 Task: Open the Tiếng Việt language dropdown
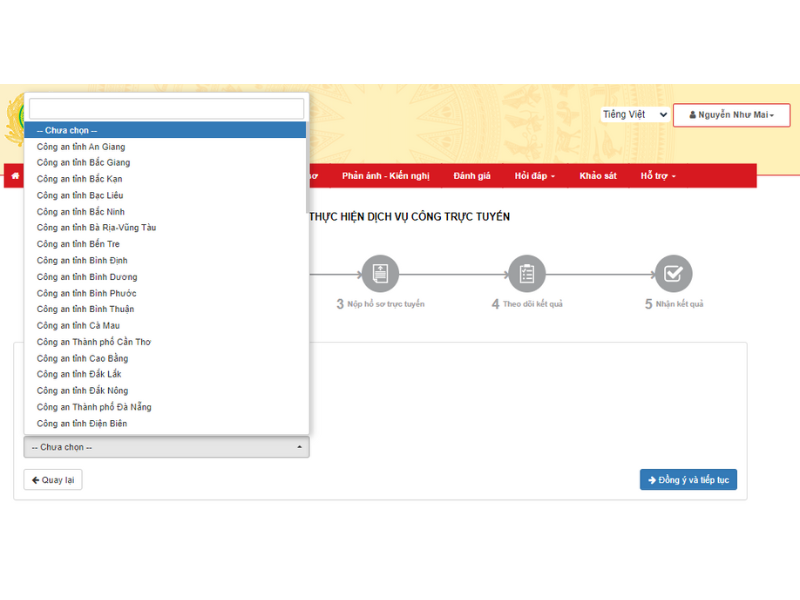635,115
